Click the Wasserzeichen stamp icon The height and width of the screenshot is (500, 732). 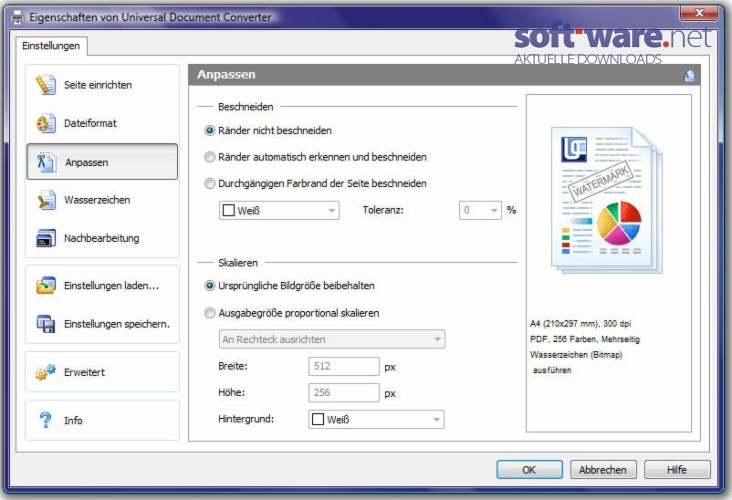click(46, 200)
